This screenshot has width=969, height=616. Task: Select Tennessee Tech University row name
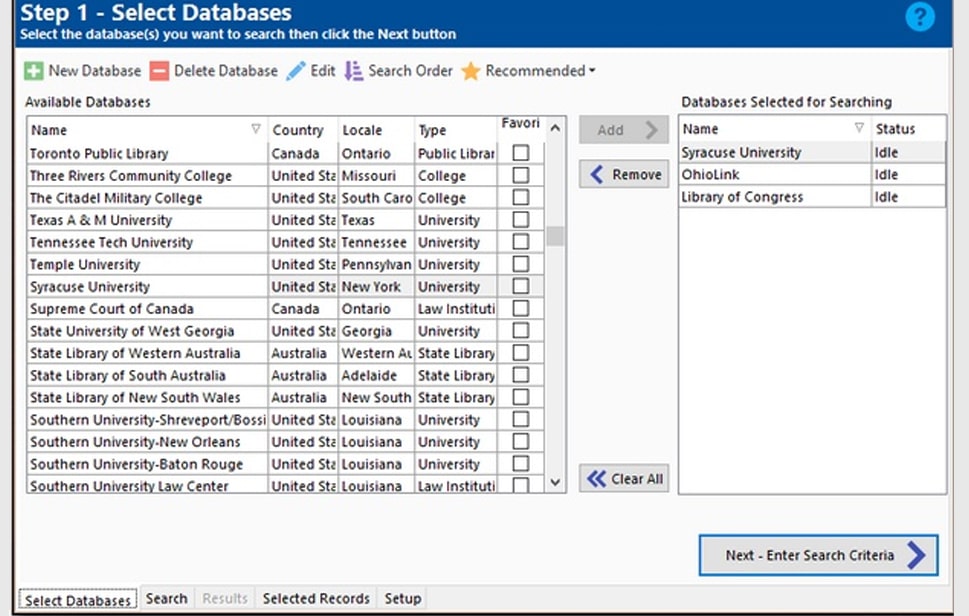(111, 242)
